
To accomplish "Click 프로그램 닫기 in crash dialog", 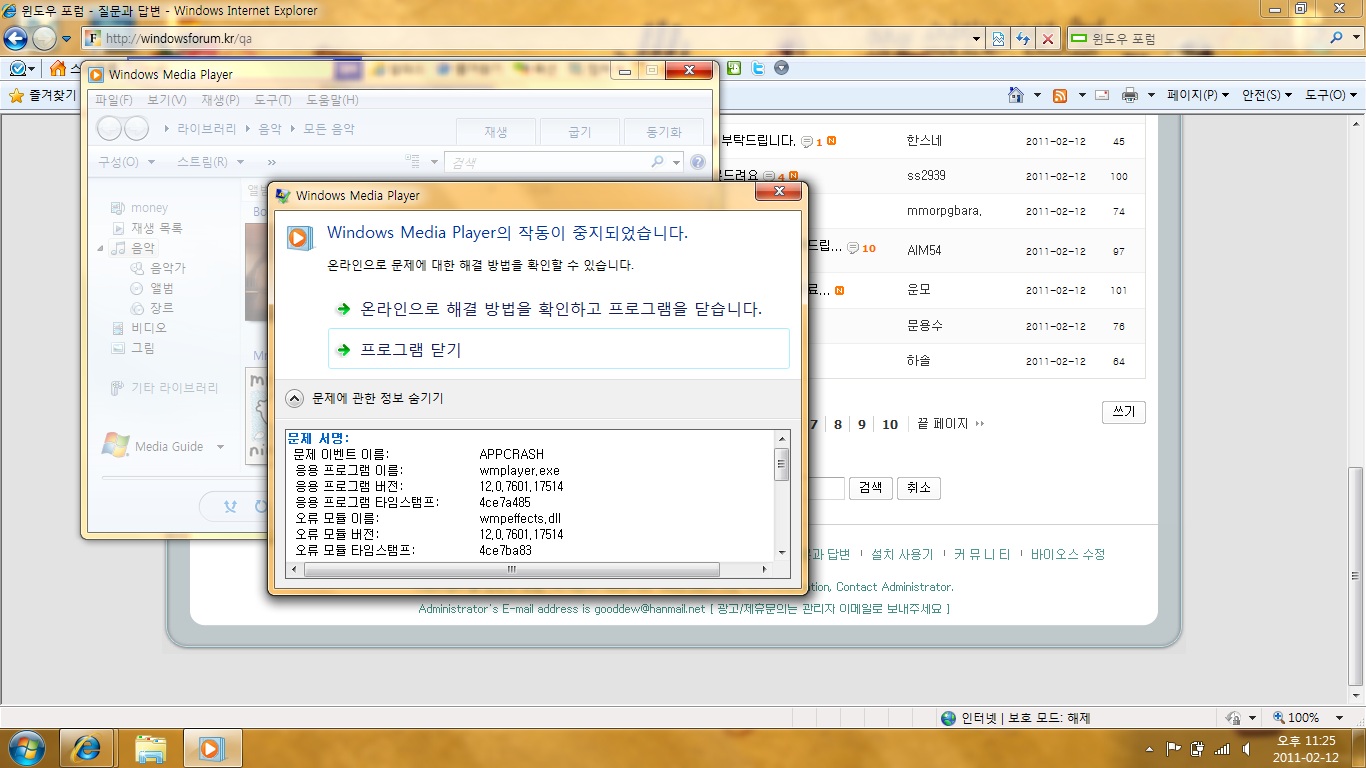I will (x=559, y=349).
